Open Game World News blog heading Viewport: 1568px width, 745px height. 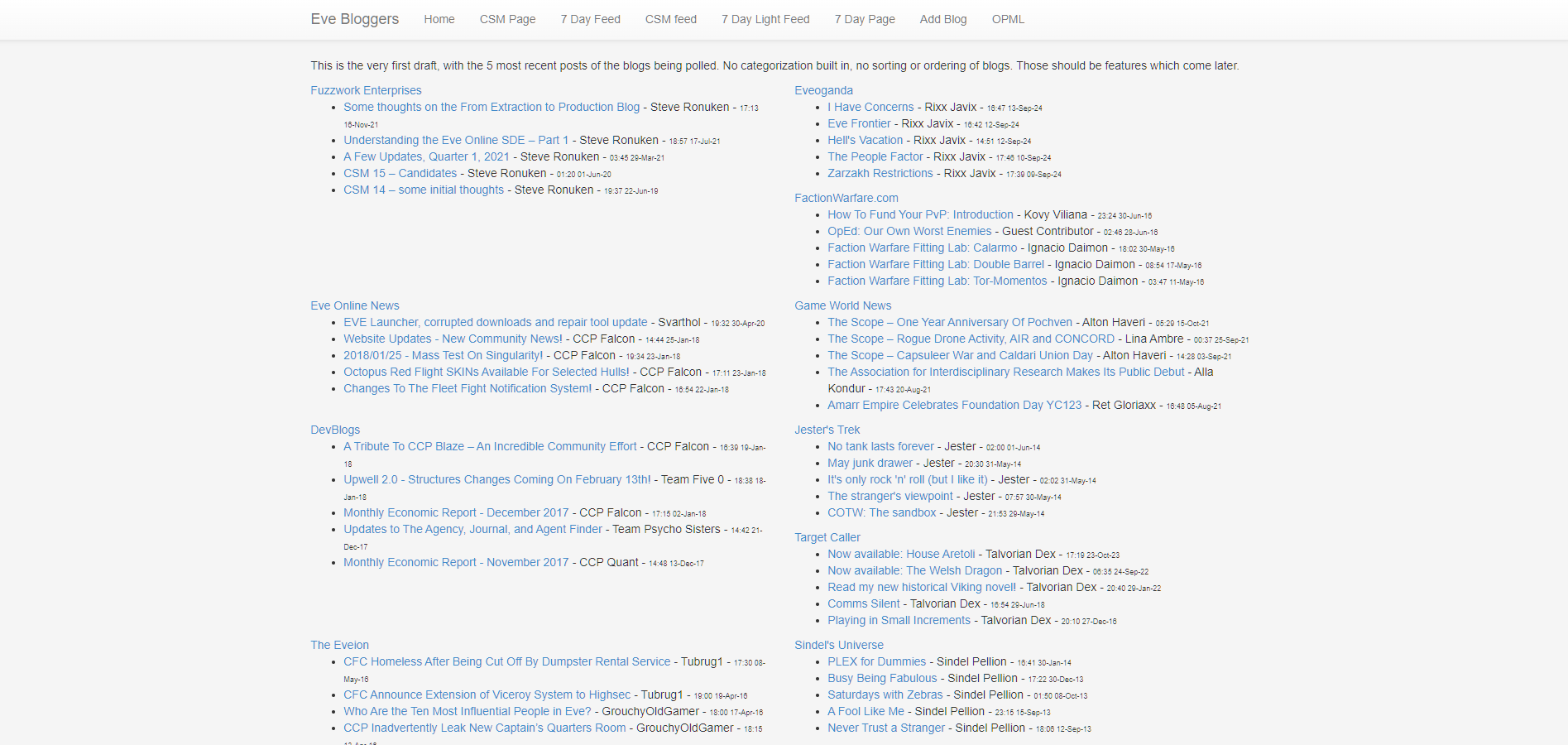[x=842, y=305]
